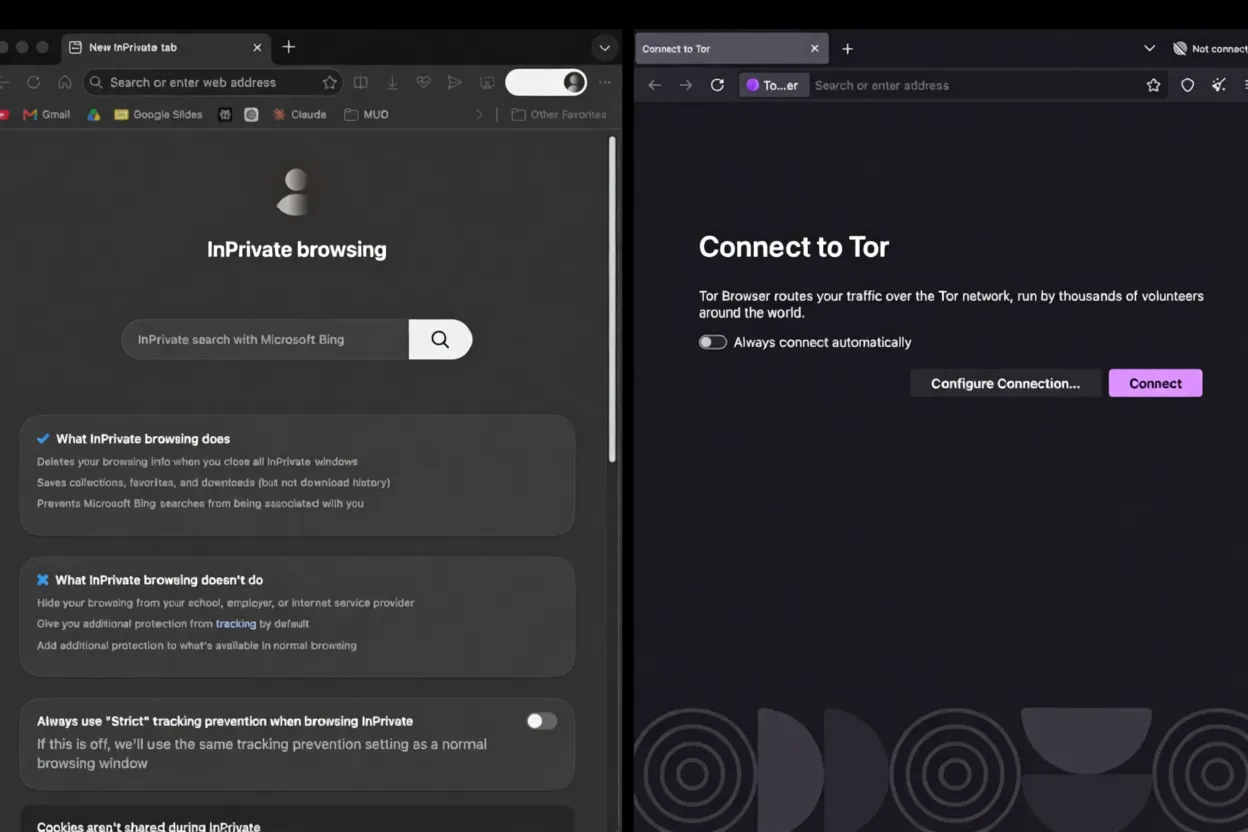The image size is (1248, 832).
Task: Select the Connect to Tor tab
Action: pyautogui.click(x=731, y=48)
